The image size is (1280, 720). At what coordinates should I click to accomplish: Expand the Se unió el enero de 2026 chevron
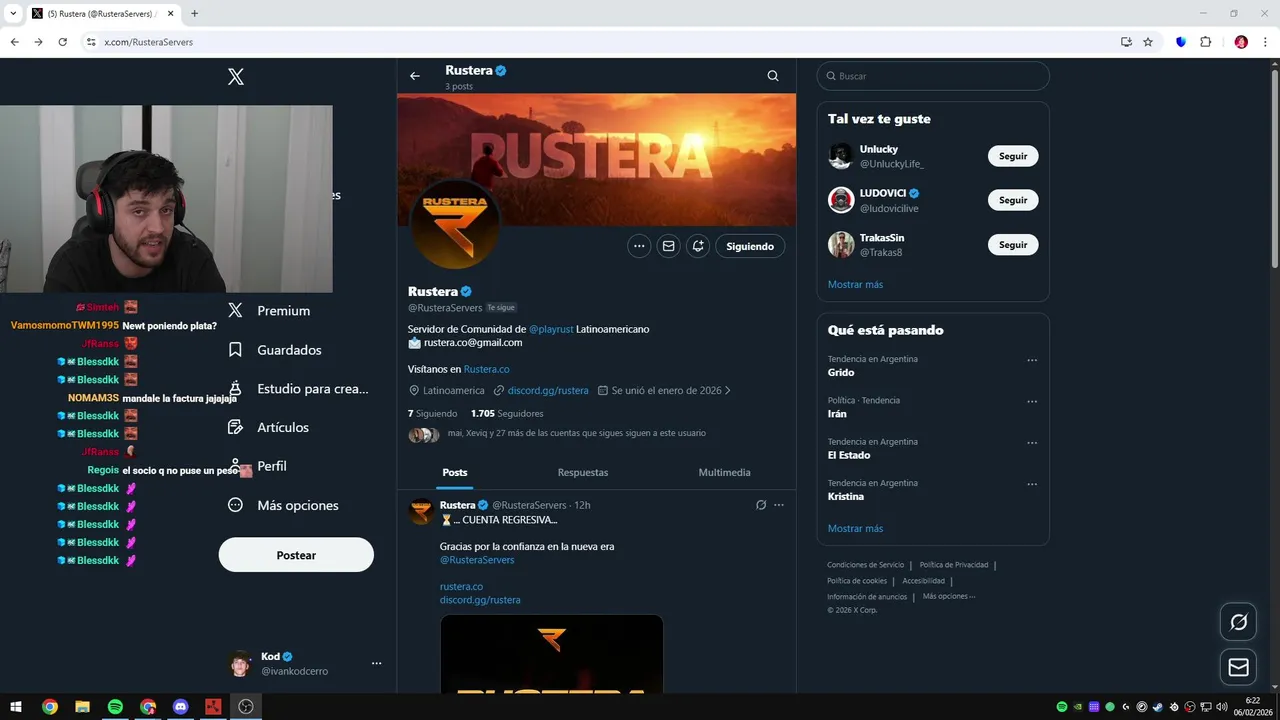(x=727, y=391)
